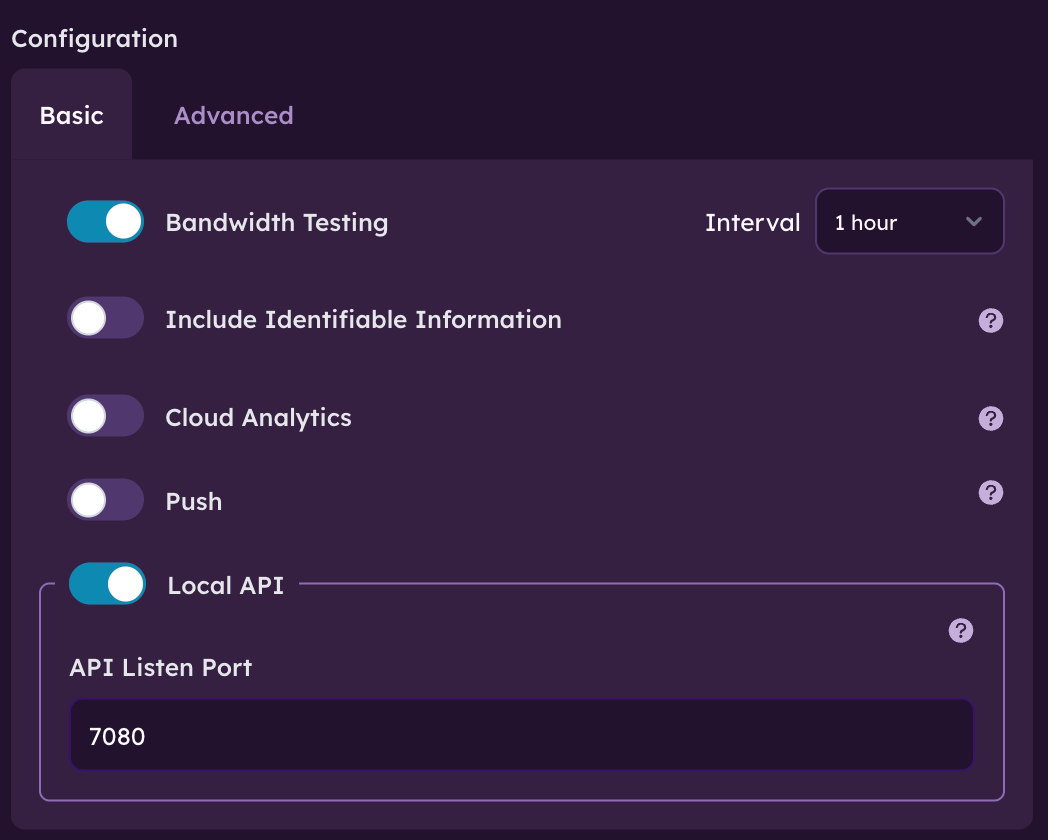1048x840 pixels.
Task: Disable the Bandwidth Testing toggle
Action: pos(105,221)
